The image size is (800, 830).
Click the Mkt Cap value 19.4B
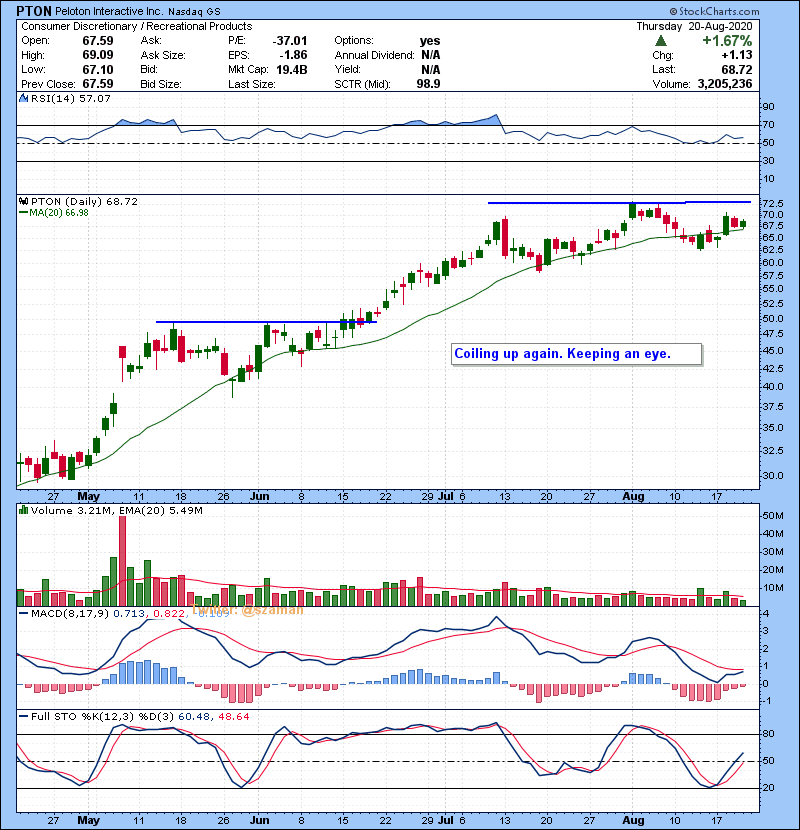coord(291,69)
